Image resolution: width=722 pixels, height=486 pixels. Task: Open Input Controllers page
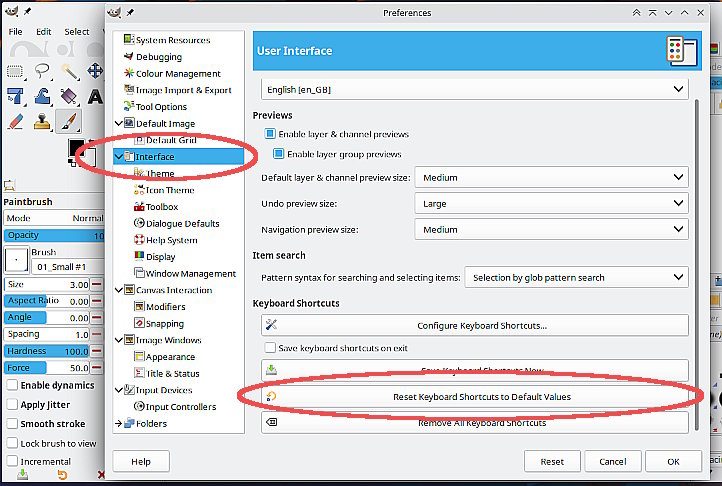[180, 407]
